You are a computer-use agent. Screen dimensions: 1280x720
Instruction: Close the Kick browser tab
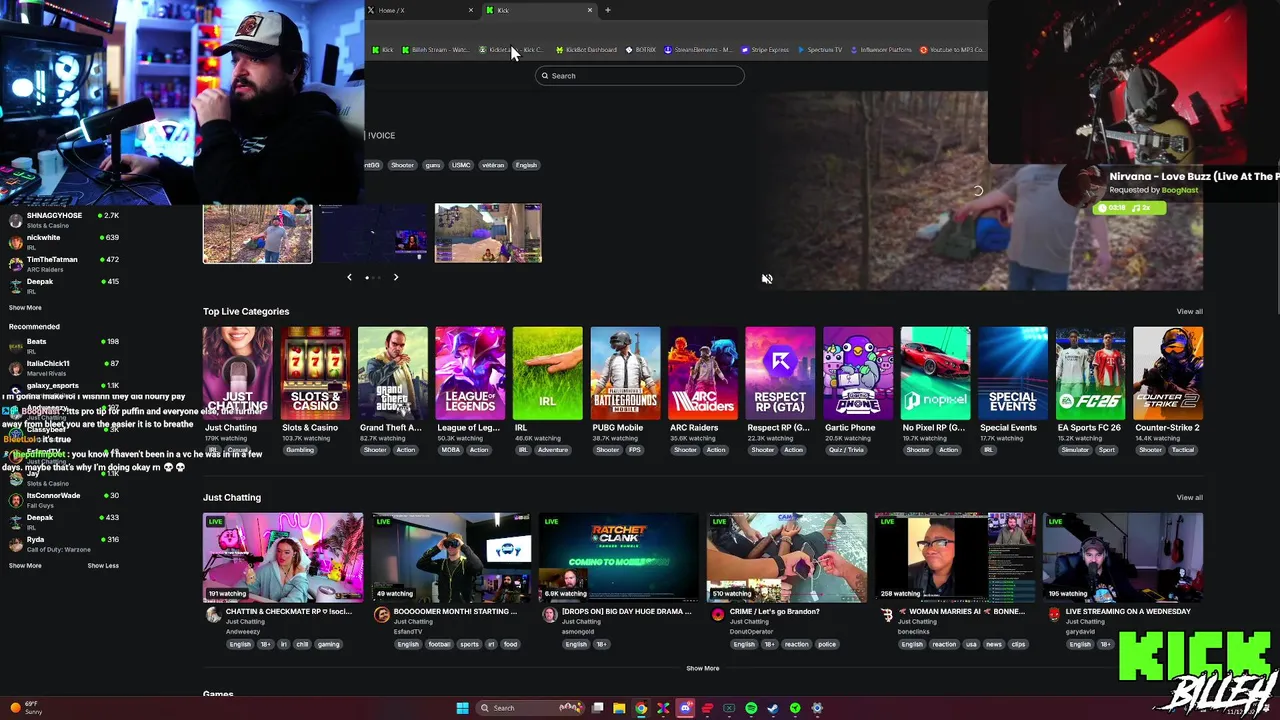(x=590, y=10)
